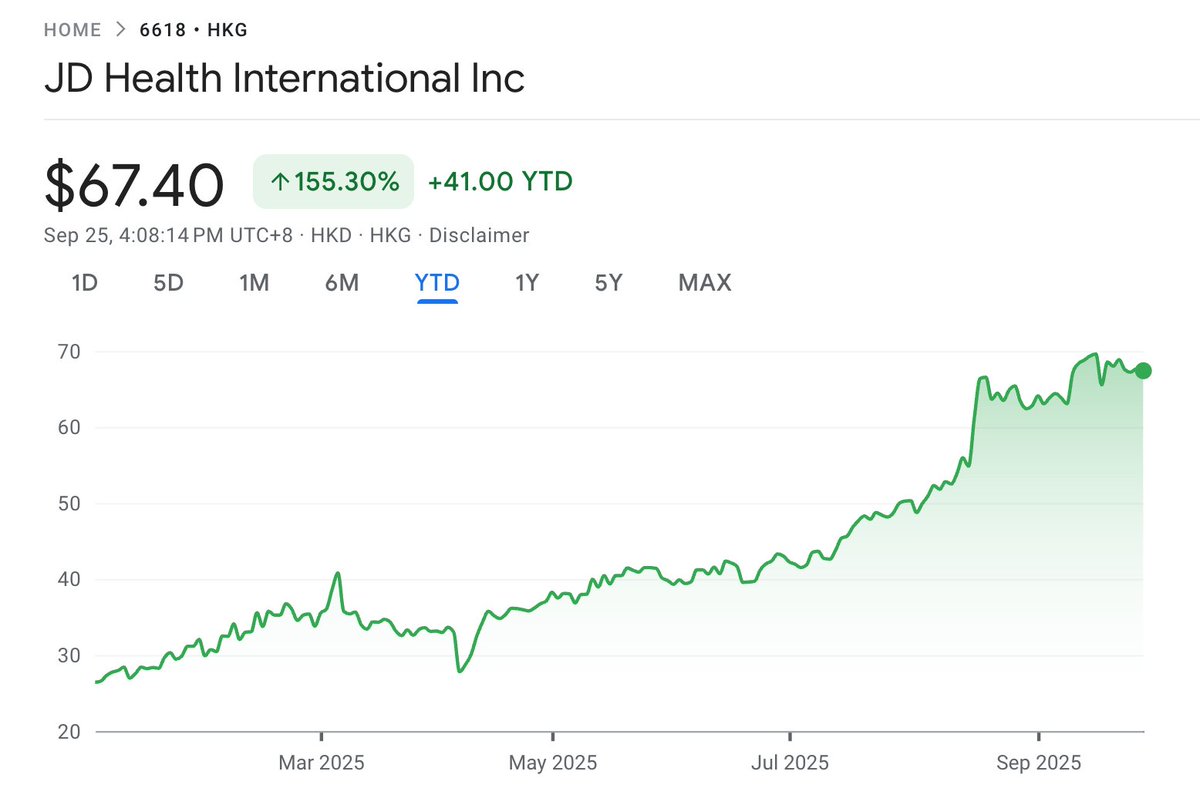Select the 5D chart period
Screen dimensions: 1200x805
[x=168, y=283]
